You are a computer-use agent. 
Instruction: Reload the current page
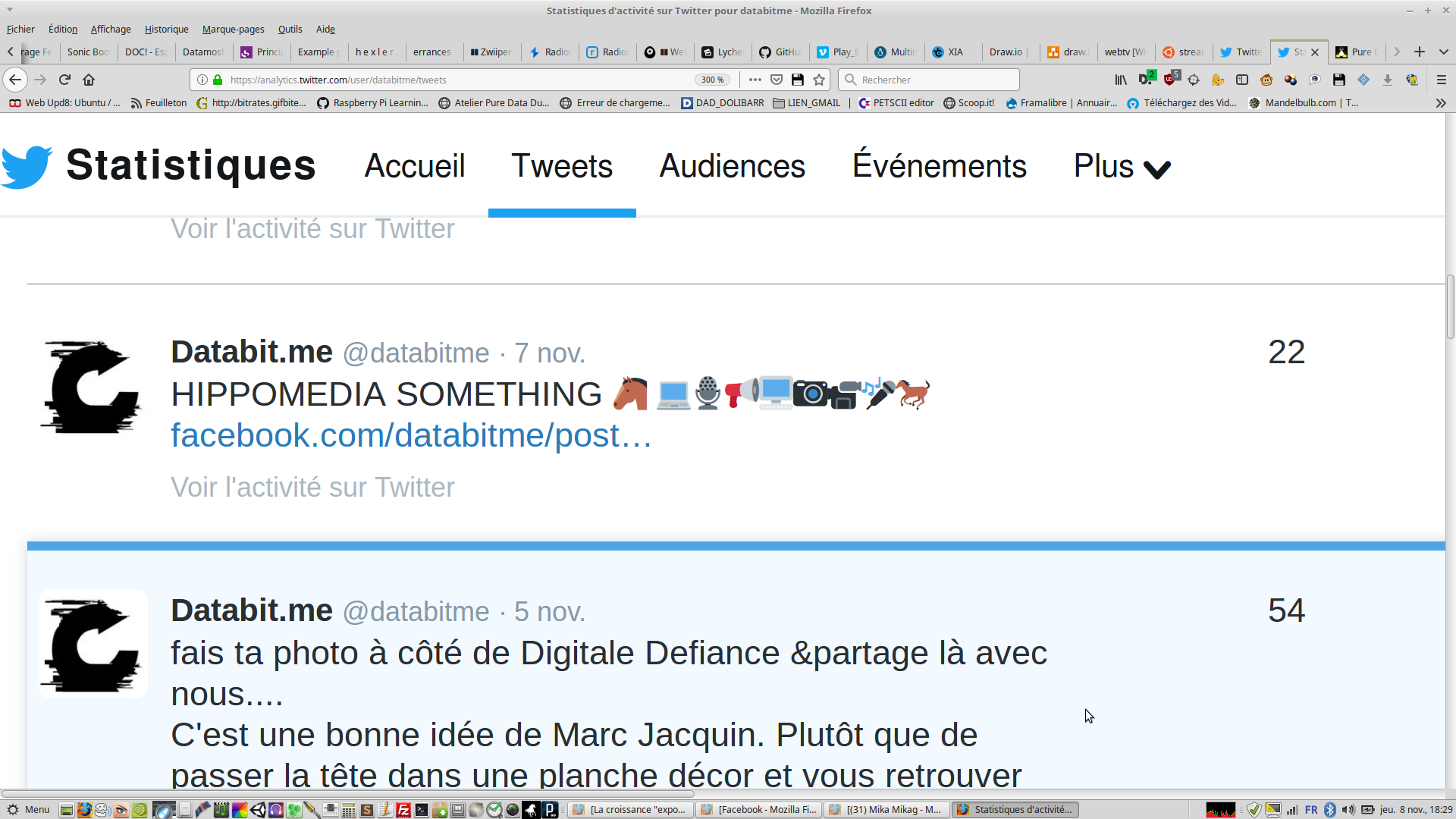[64, 80]
